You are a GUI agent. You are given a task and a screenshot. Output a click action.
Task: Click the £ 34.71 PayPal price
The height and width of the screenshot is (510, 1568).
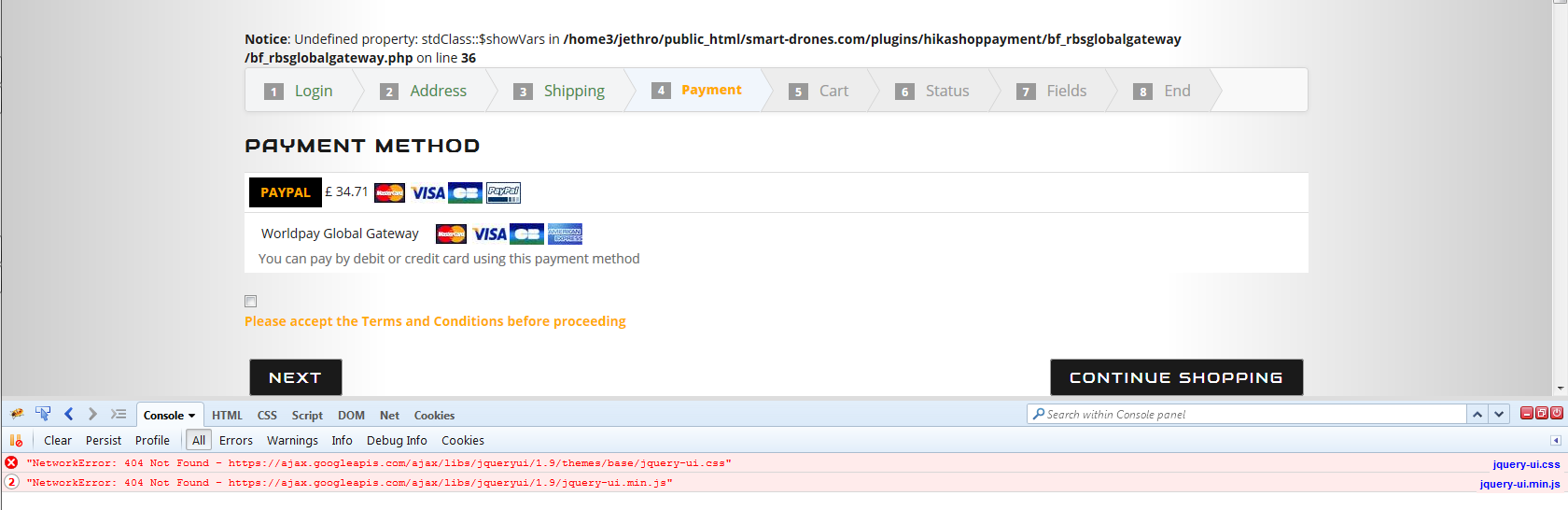[346, 191]
